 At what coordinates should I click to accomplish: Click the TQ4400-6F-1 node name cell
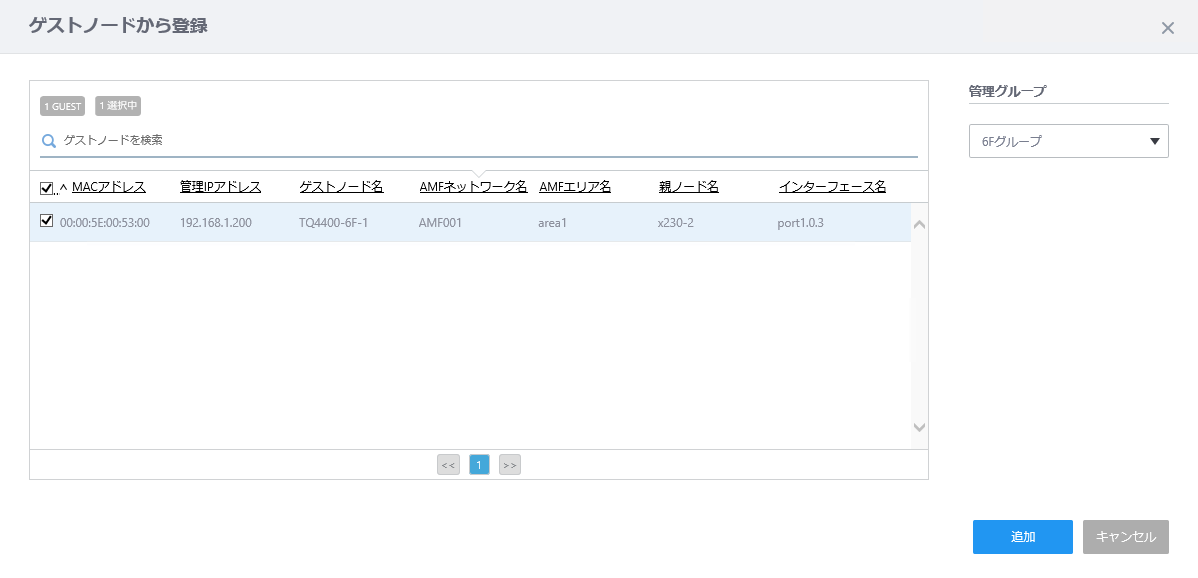(334, 223)
